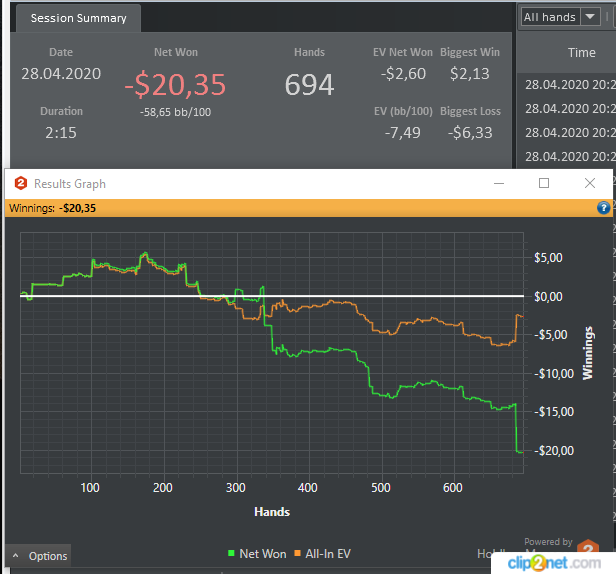Maximize the Results Graph window
This screenshot has width=616, height=574.
coord(544,183)
